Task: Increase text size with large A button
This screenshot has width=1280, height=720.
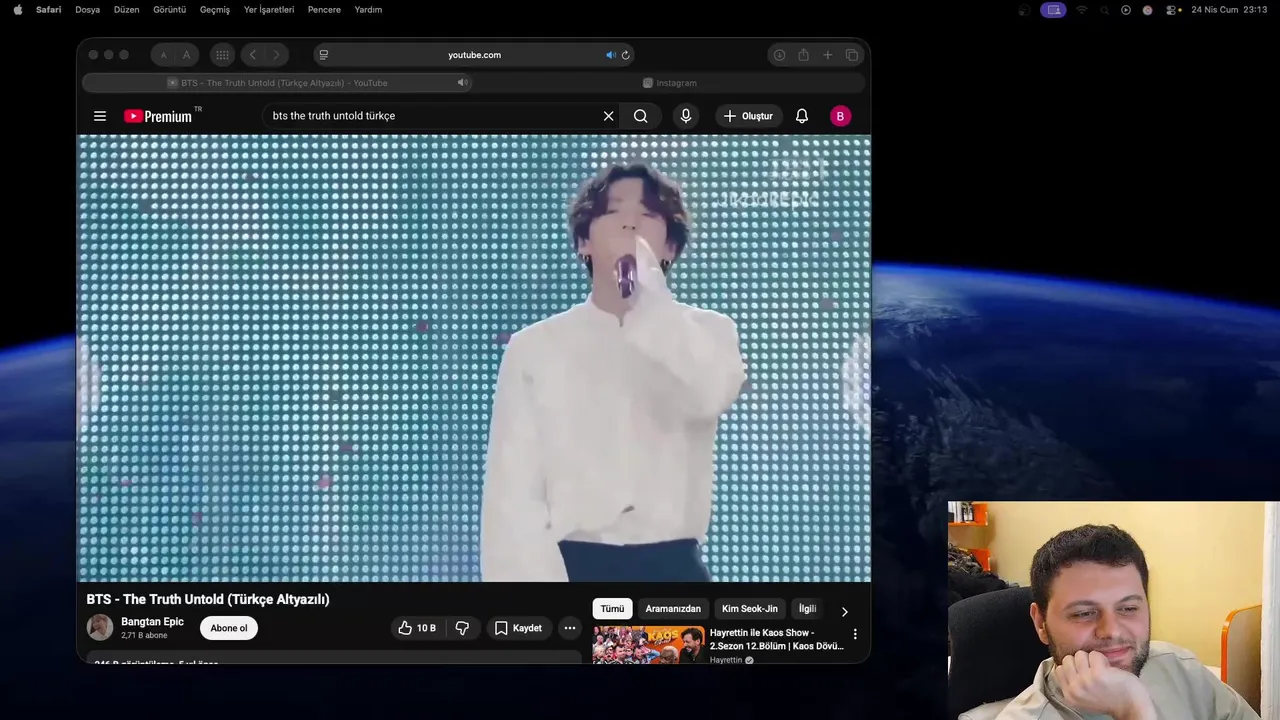Action: (186, 55)
